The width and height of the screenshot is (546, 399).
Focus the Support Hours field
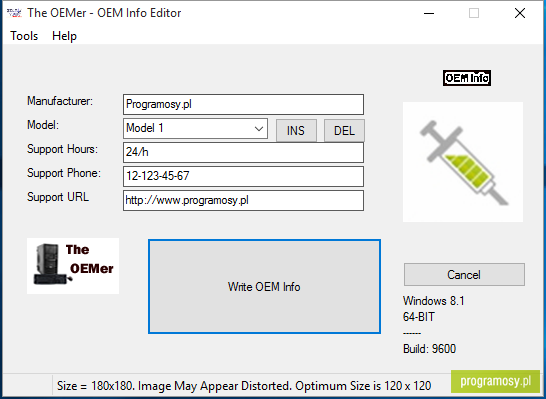click(243, 152)
